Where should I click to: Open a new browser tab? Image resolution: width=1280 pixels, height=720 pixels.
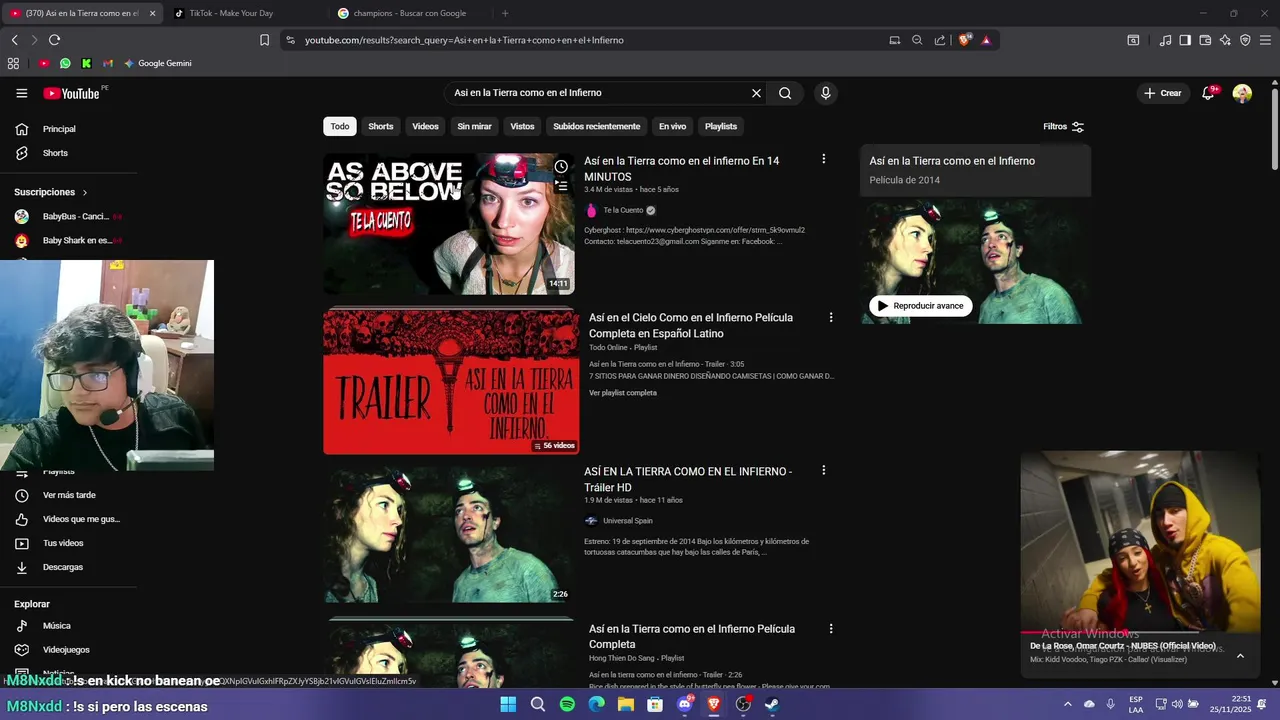pyautogui.click(x=505, y=13)
